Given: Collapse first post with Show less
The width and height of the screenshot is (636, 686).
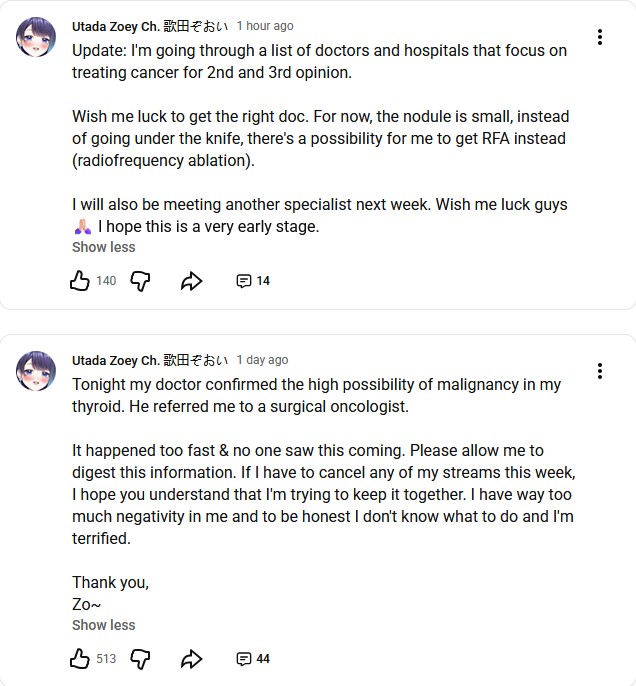Looking at the screenshot, I should [103, 247].
